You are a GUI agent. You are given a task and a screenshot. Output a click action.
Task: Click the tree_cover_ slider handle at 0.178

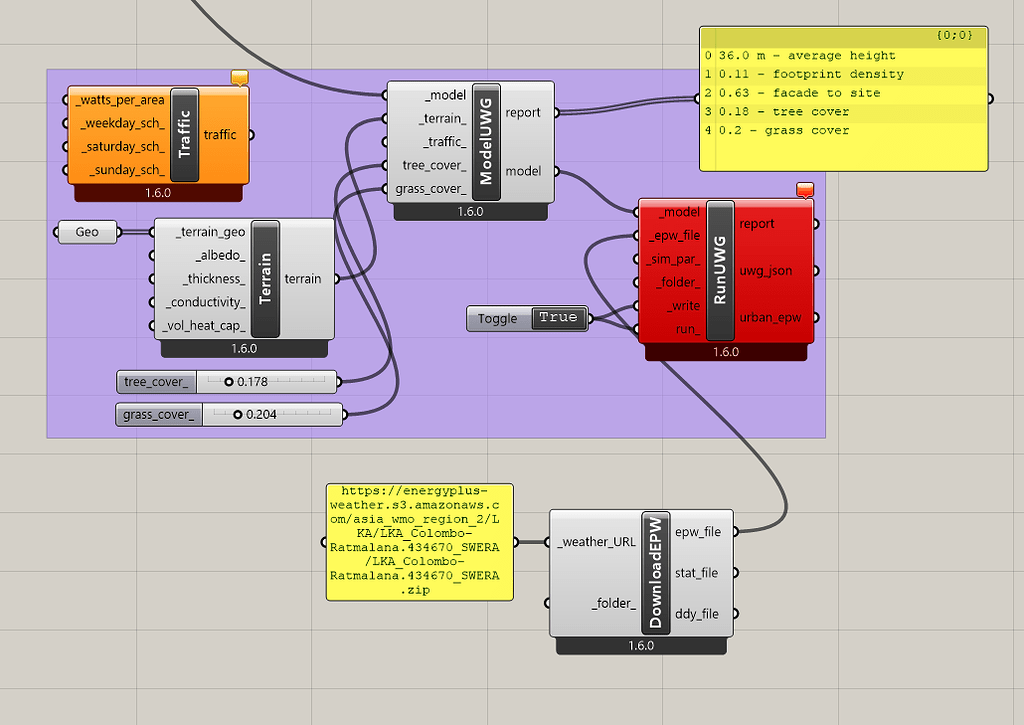point(231,381)
